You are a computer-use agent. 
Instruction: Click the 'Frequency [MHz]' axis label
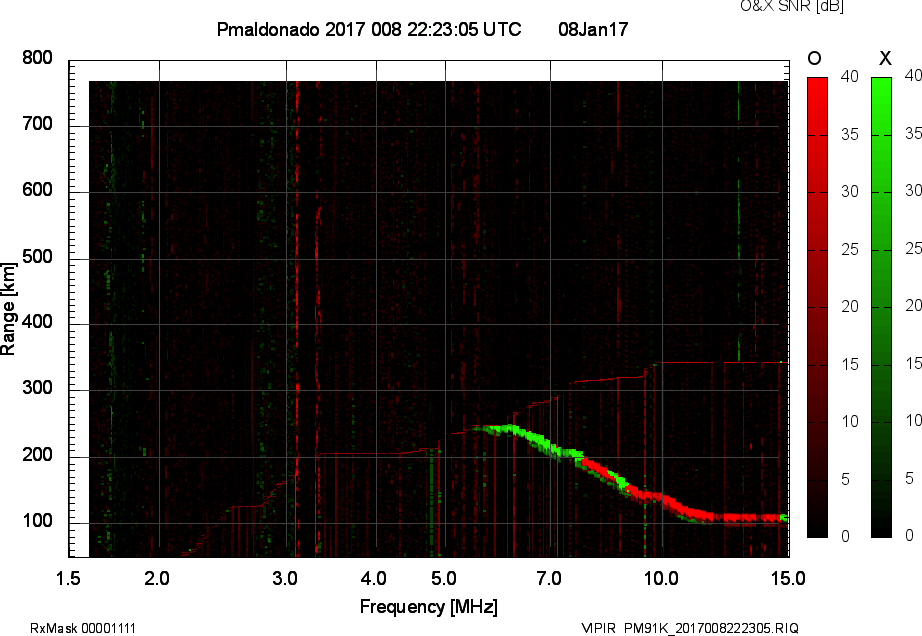coord(429,607)
